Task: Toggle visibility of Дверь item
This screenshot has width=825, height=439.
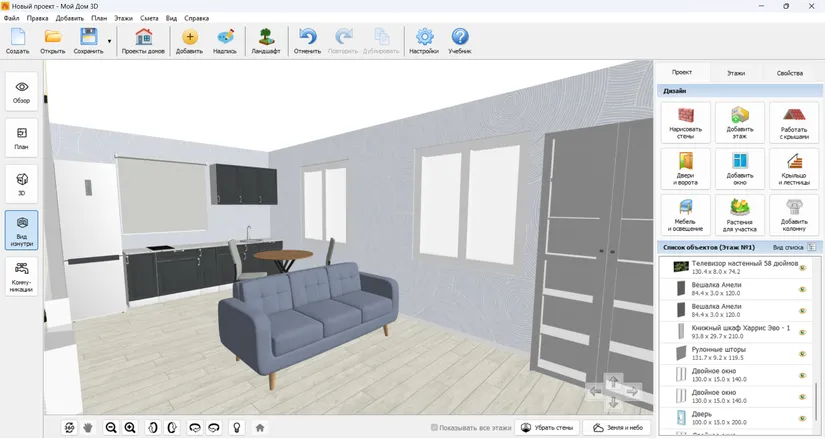Action: point(803,418)
